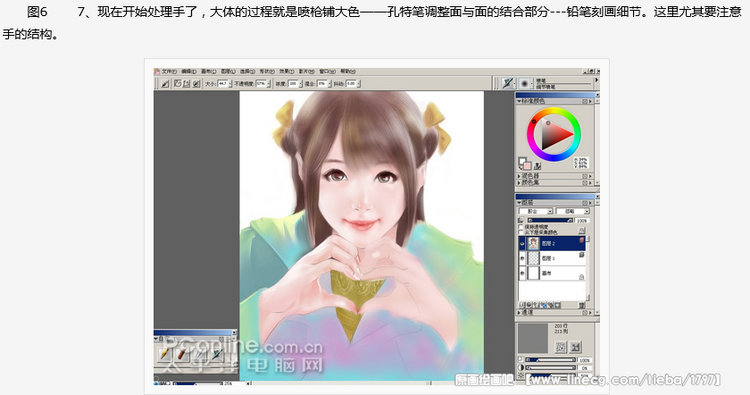Click the freehand strokes icon in property bar

coord(177,84)
